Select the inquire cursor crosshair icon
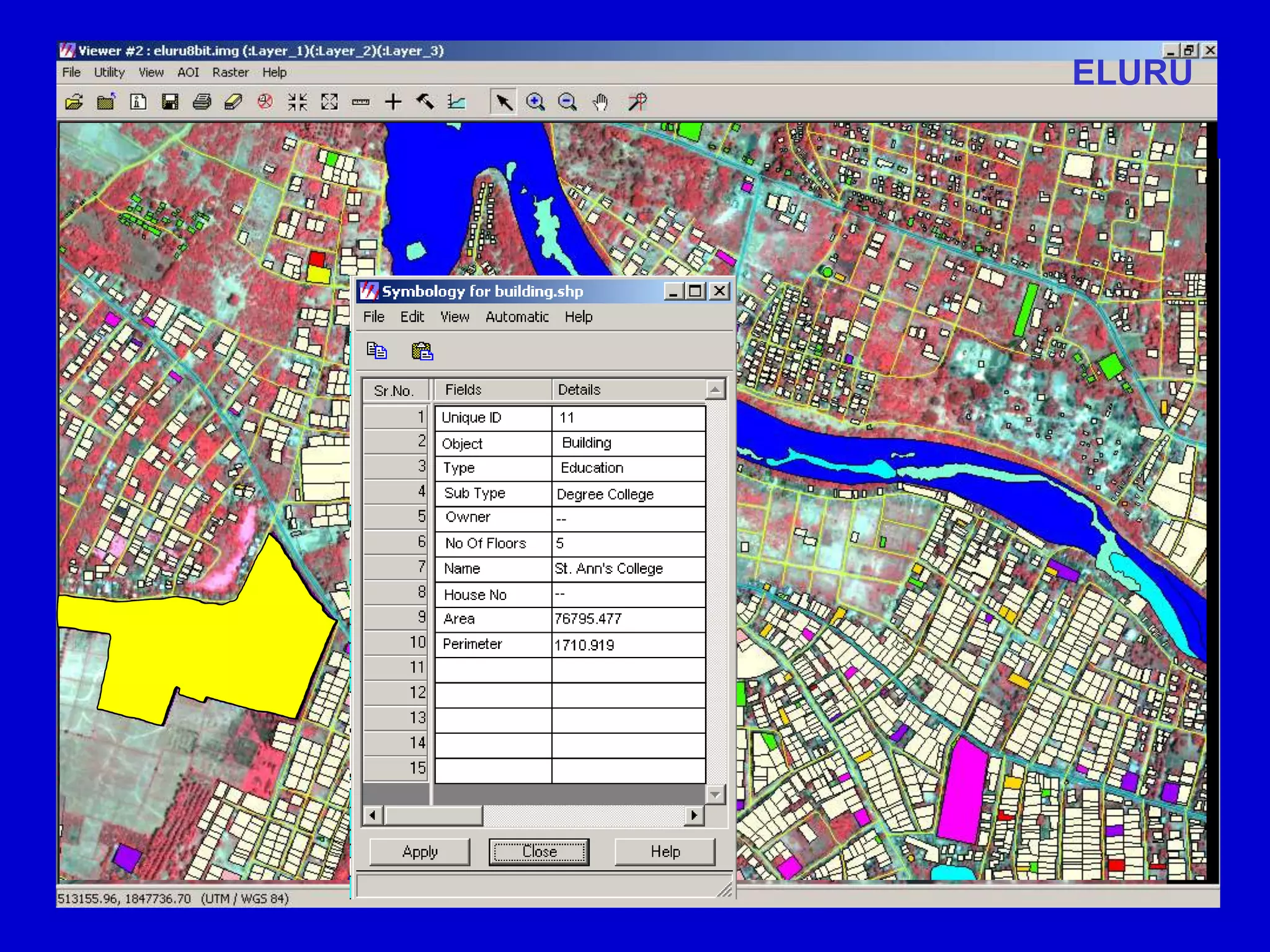1270x952 pixels. (x=393, y=102)
